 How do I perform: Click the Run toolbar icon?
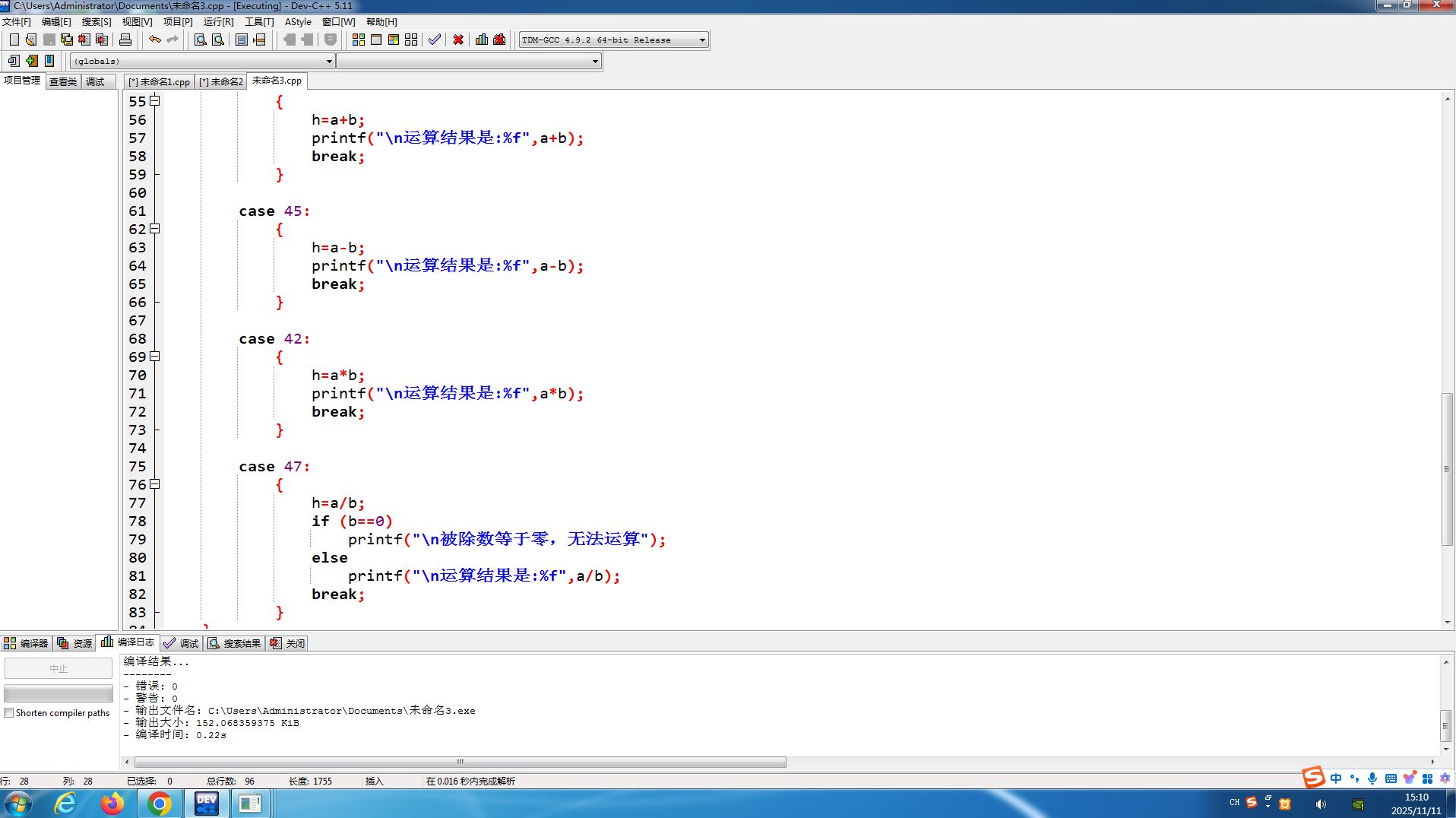pos(376,40)
